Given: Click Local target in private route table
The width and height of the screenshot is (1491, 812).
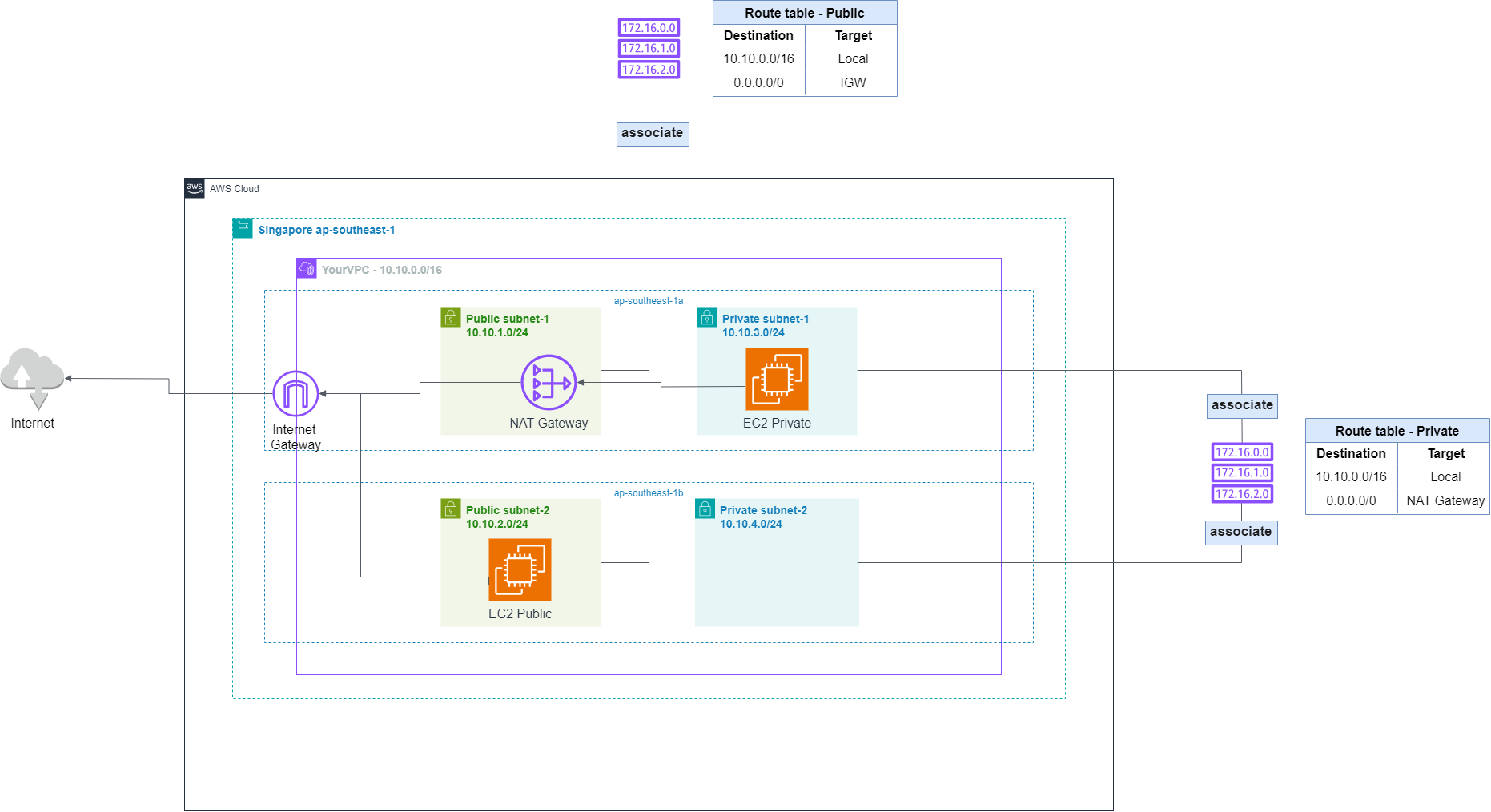Looking at the screenshot, I should tap(1445, 476).
